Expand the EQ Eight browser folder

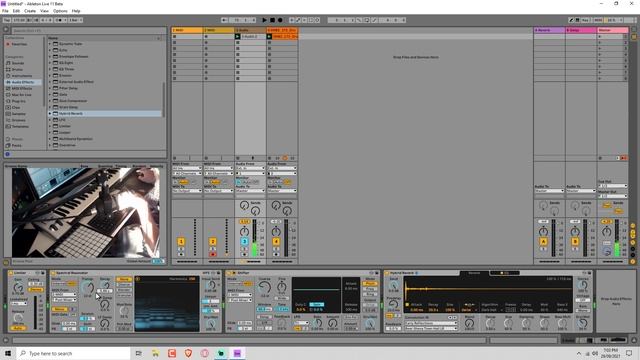click(50, 63)
